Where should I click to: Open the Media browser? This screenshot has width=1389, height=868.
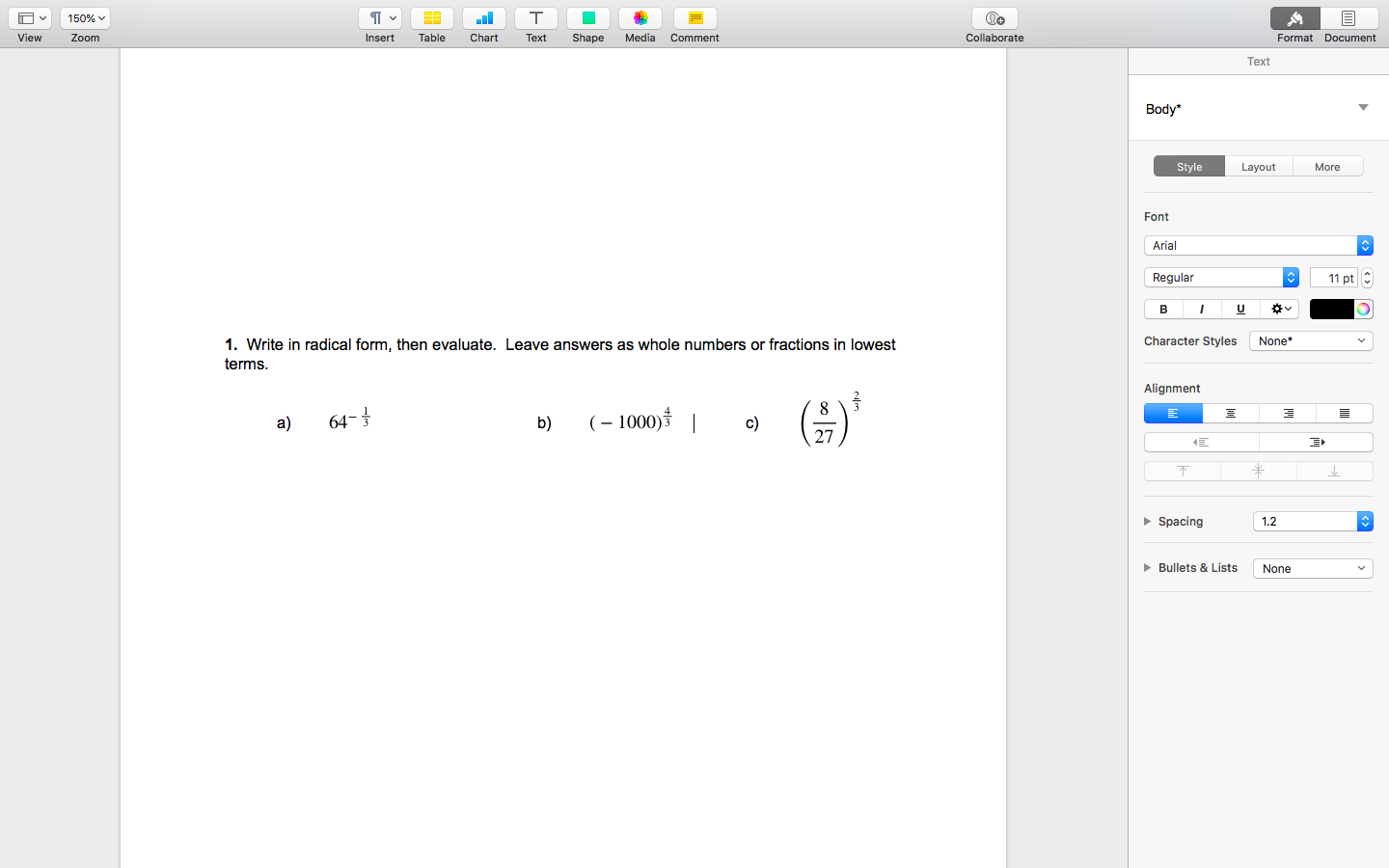click(x=640, y=24)
